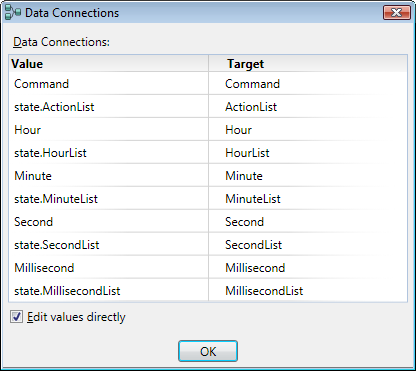Select the Second value cell

pos(109,222)
